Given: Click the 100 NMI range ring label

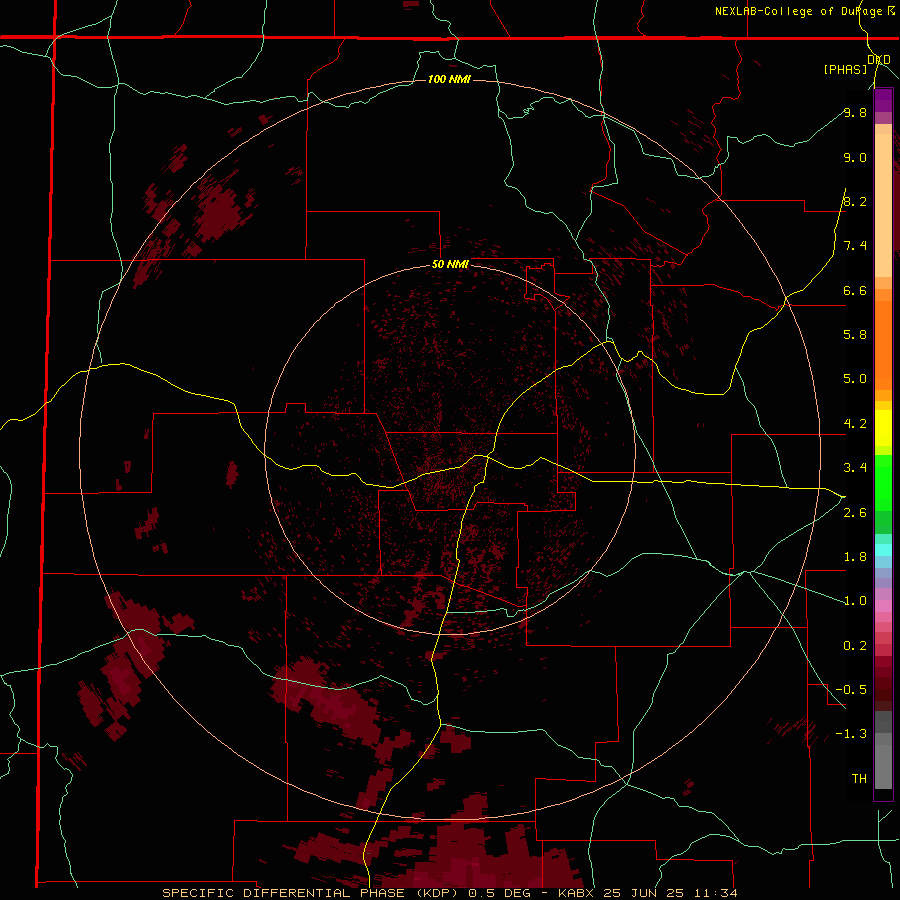Looking at the screenshot, I should click(x=449, y=79).
